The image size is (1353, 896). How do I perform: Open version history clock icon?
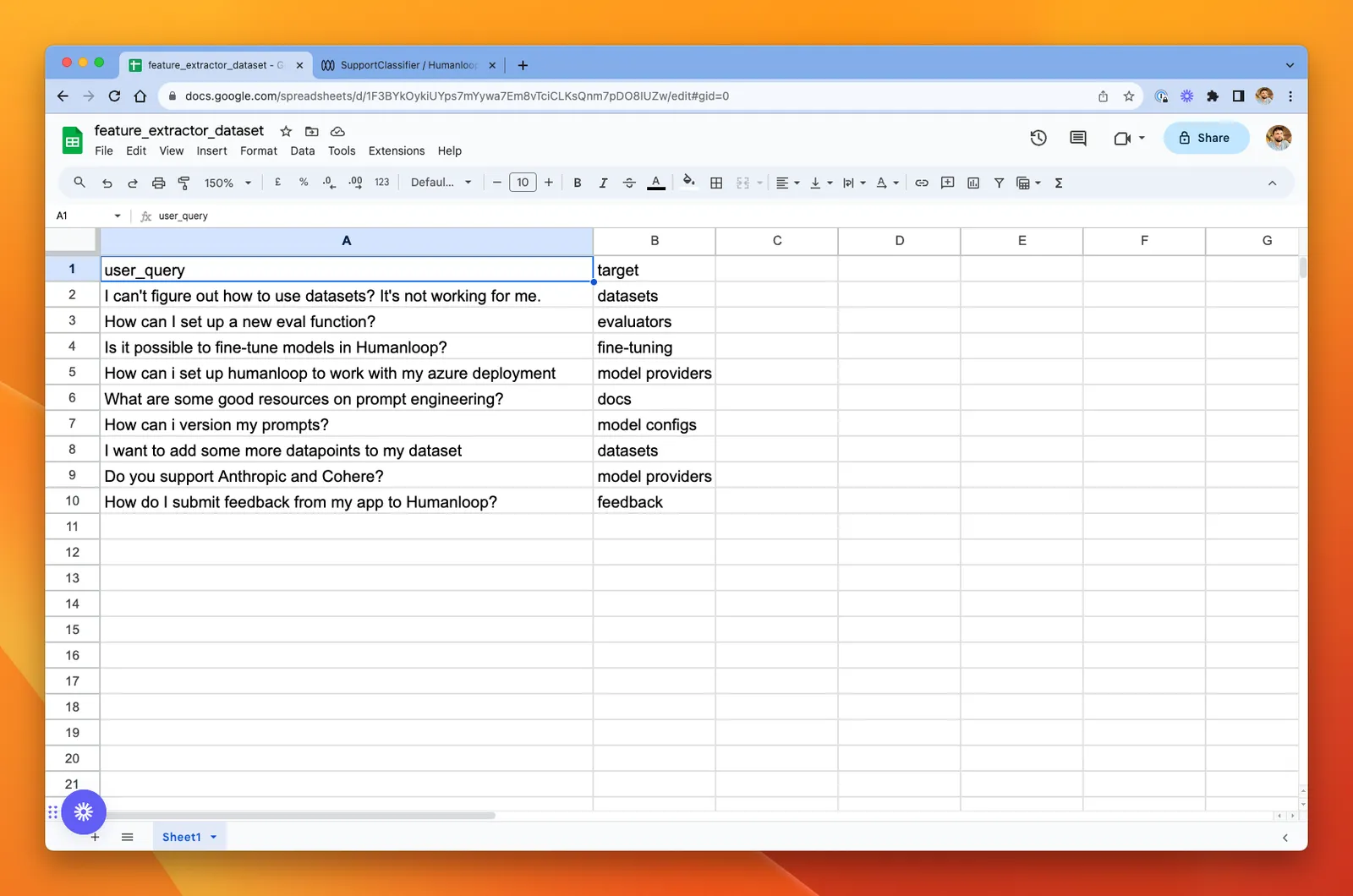[1038, 138]
